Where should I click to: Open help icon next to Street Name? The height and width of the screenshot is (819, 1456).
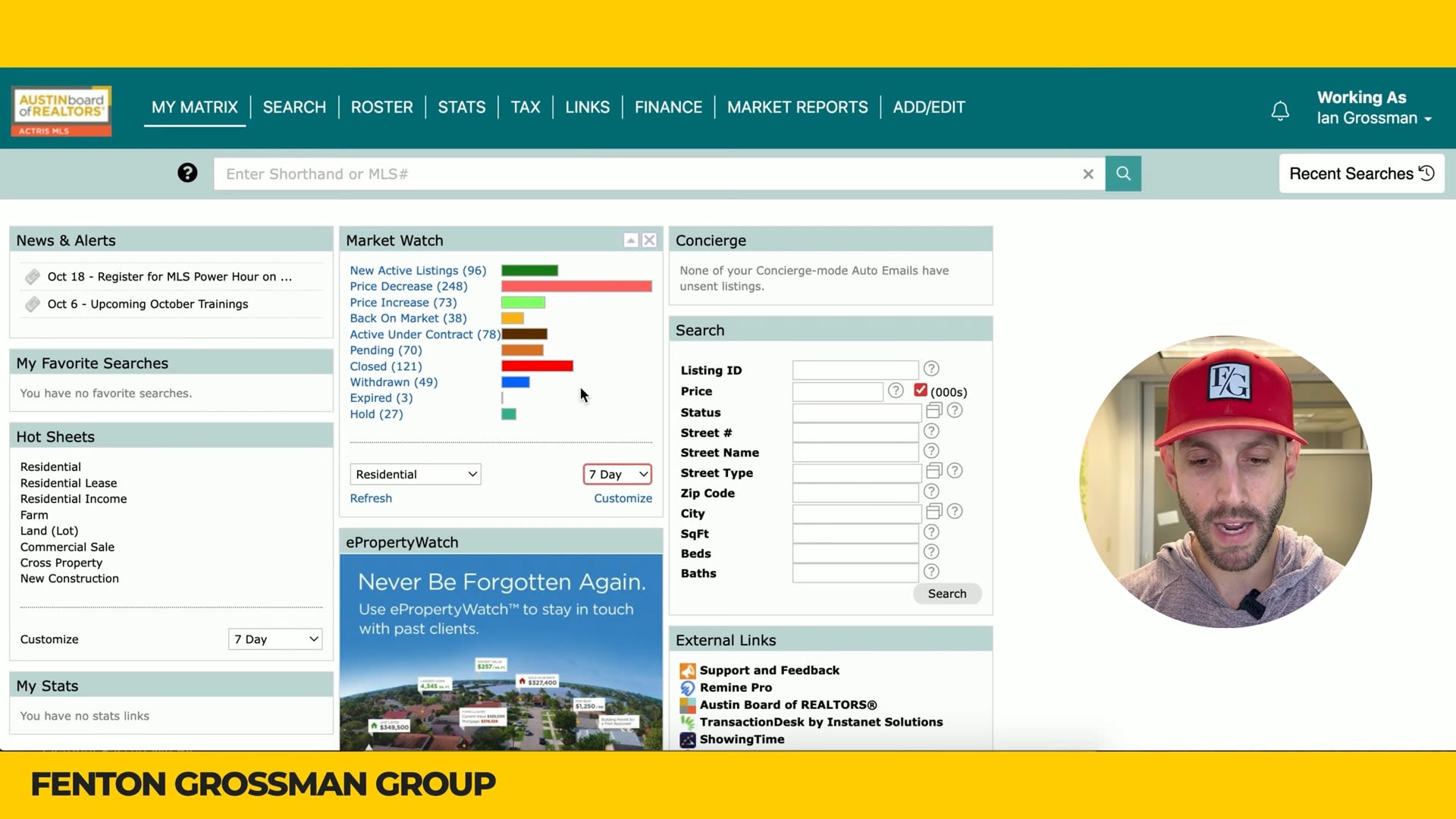(x=931, y=451)
